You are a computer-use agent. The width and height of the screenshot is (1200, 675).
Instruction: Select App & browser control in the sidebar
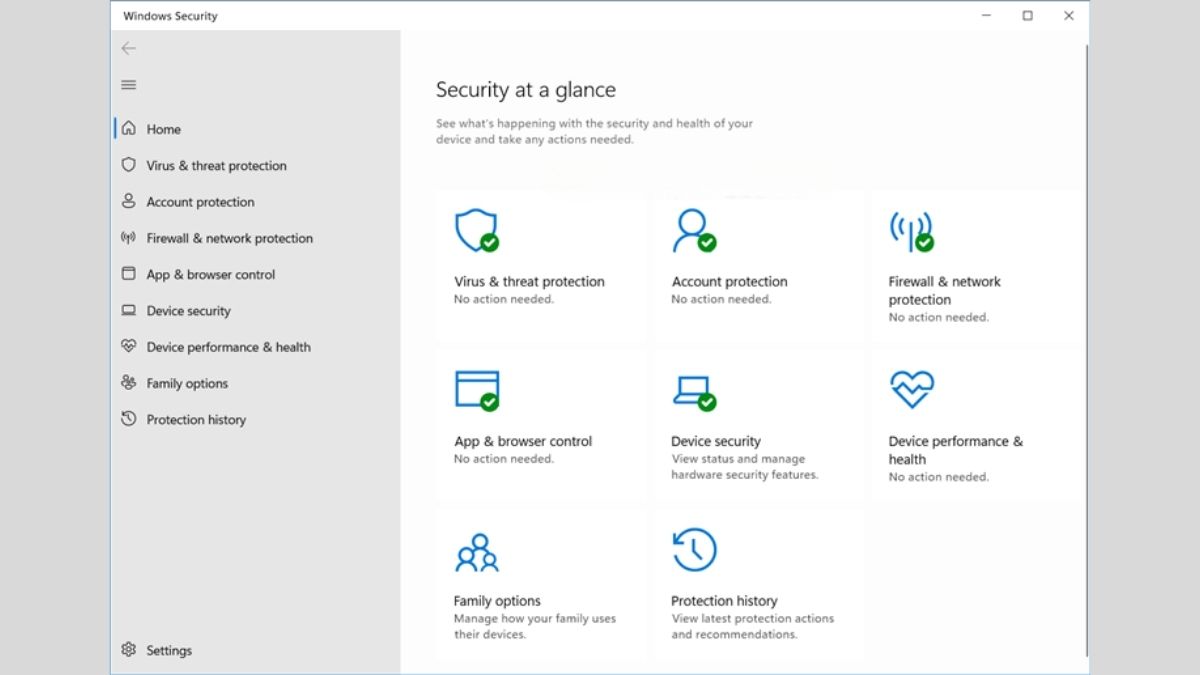tap(213, 274)
